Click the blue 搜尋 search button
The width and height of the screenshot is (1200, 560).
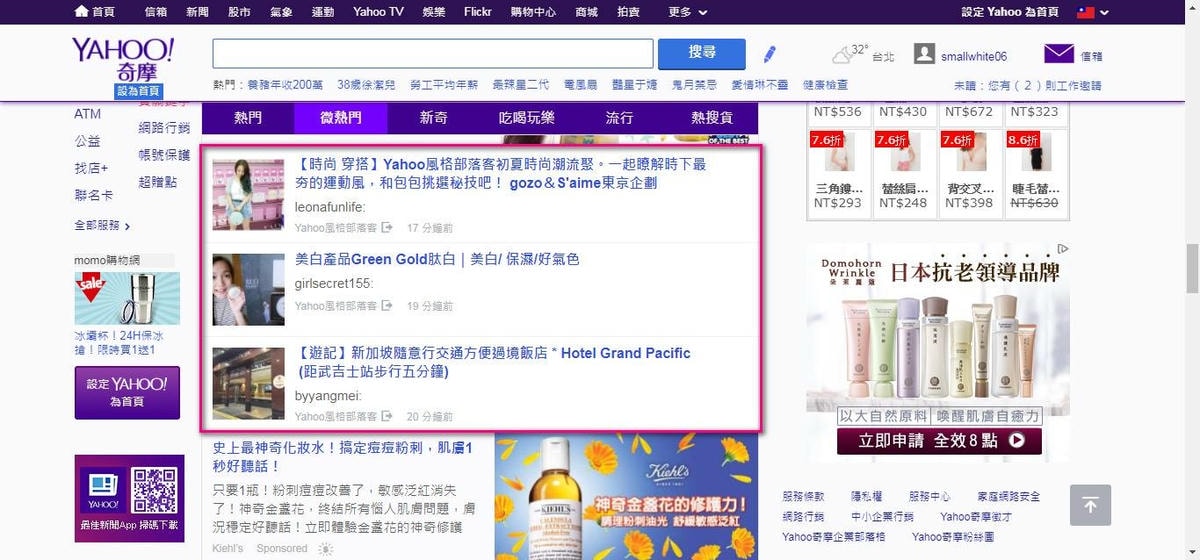702,53
